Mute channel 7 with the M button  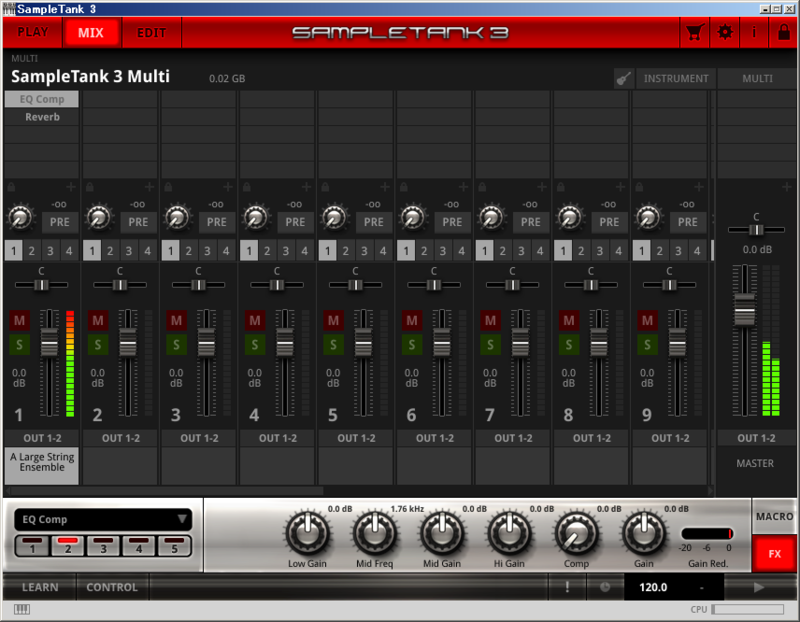490,320
